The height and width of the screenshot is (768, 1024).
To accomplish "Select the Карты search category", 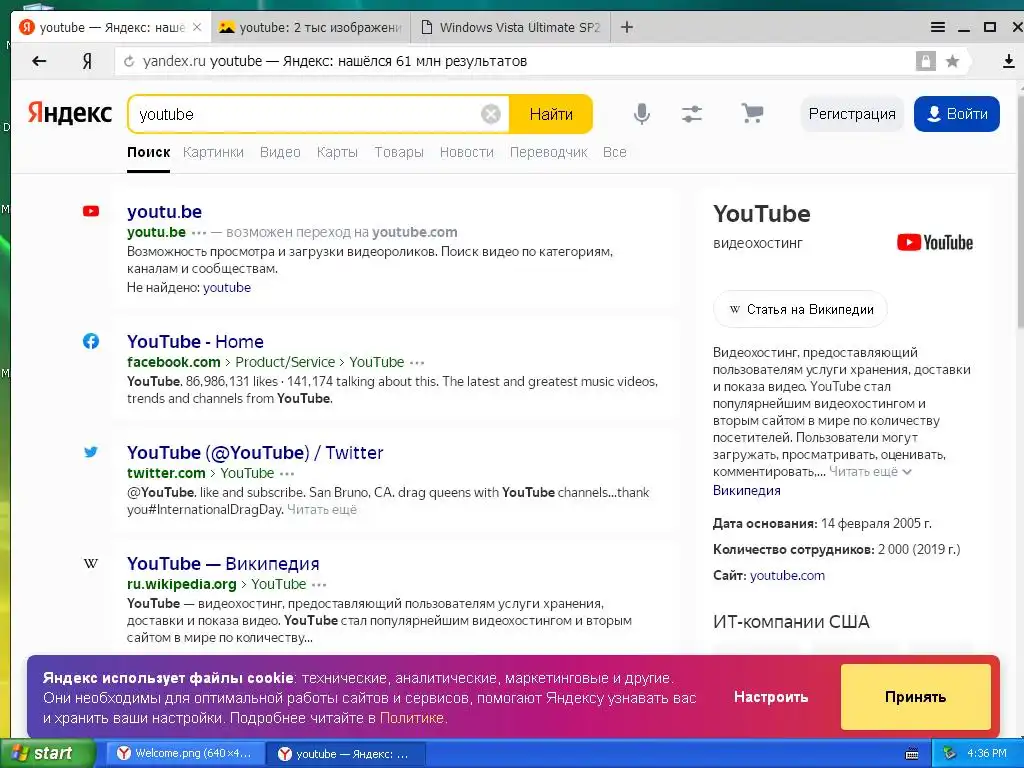I will click(337, 152).
